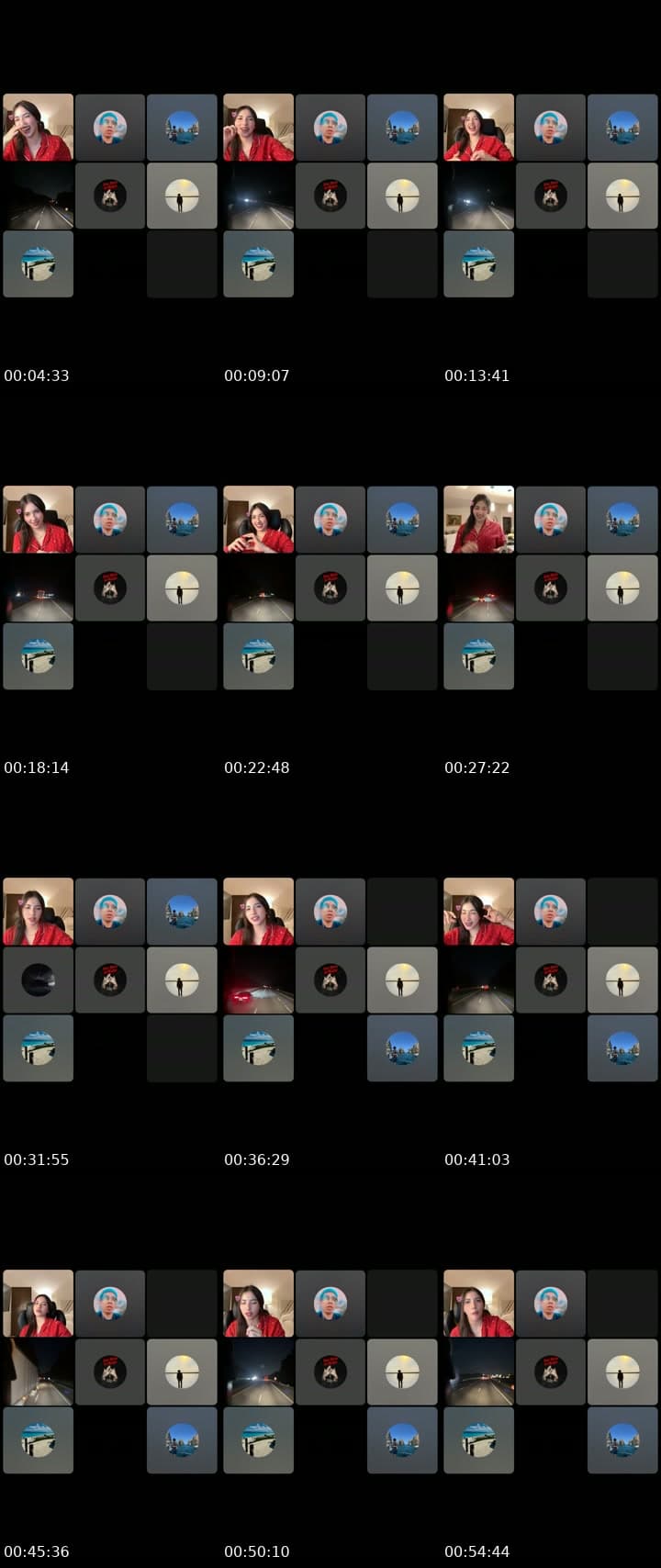The height and width of the screenshot is (1568, 661).
Task: Select blue-hat avatar tile in 00:18:14 frame
Action: pos(110,520)
